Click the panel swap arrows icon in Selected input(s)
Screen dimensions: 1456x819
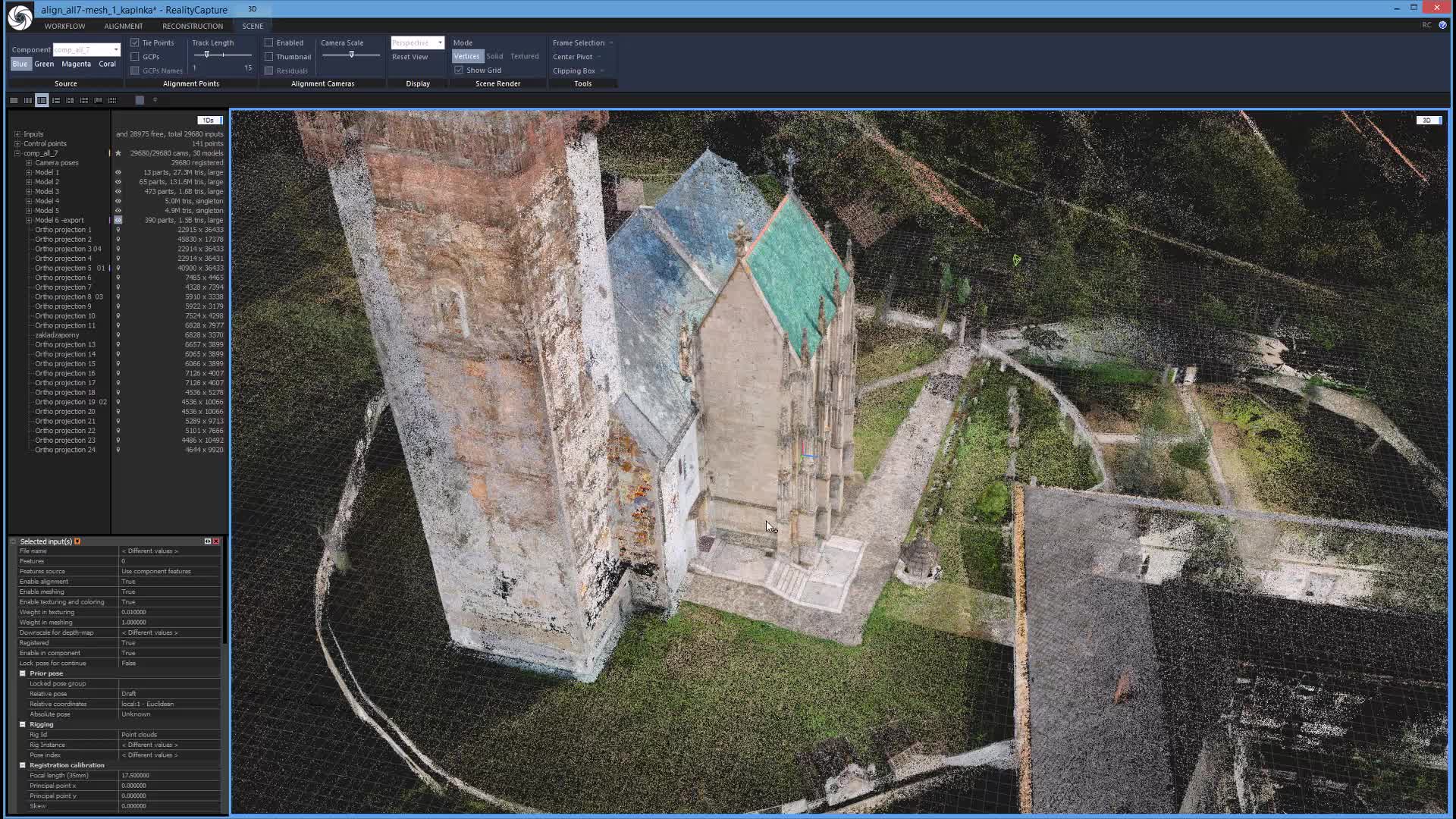tap(207, 541)
